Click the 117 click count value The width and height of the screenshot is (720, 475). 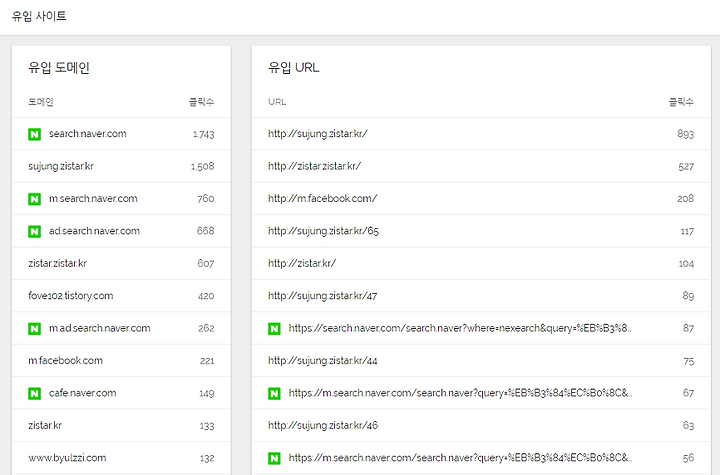[x=687, y=231]
